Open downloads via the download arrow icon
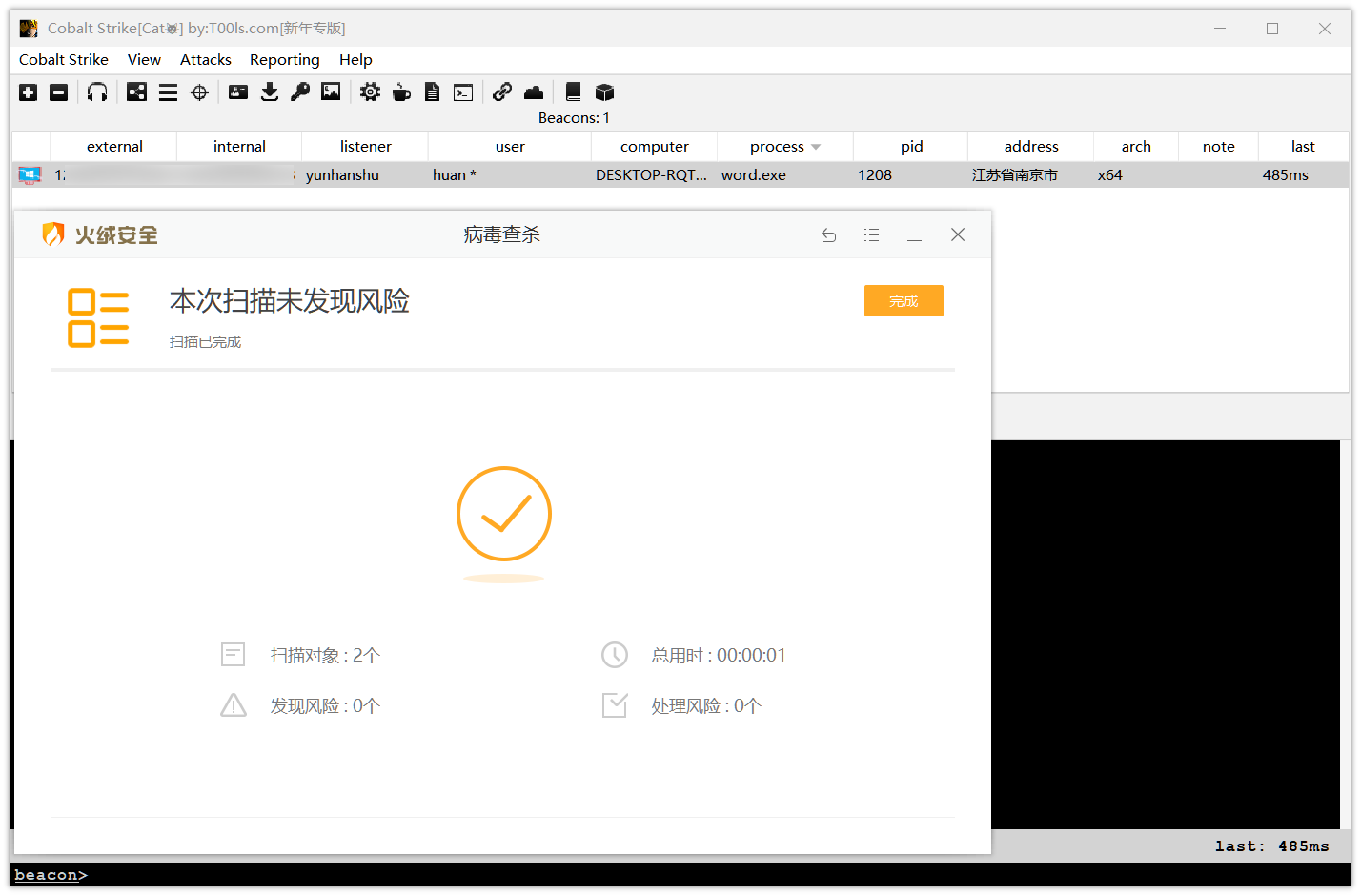This screenshot has height=896, width=1361. [x=270, y=92]
